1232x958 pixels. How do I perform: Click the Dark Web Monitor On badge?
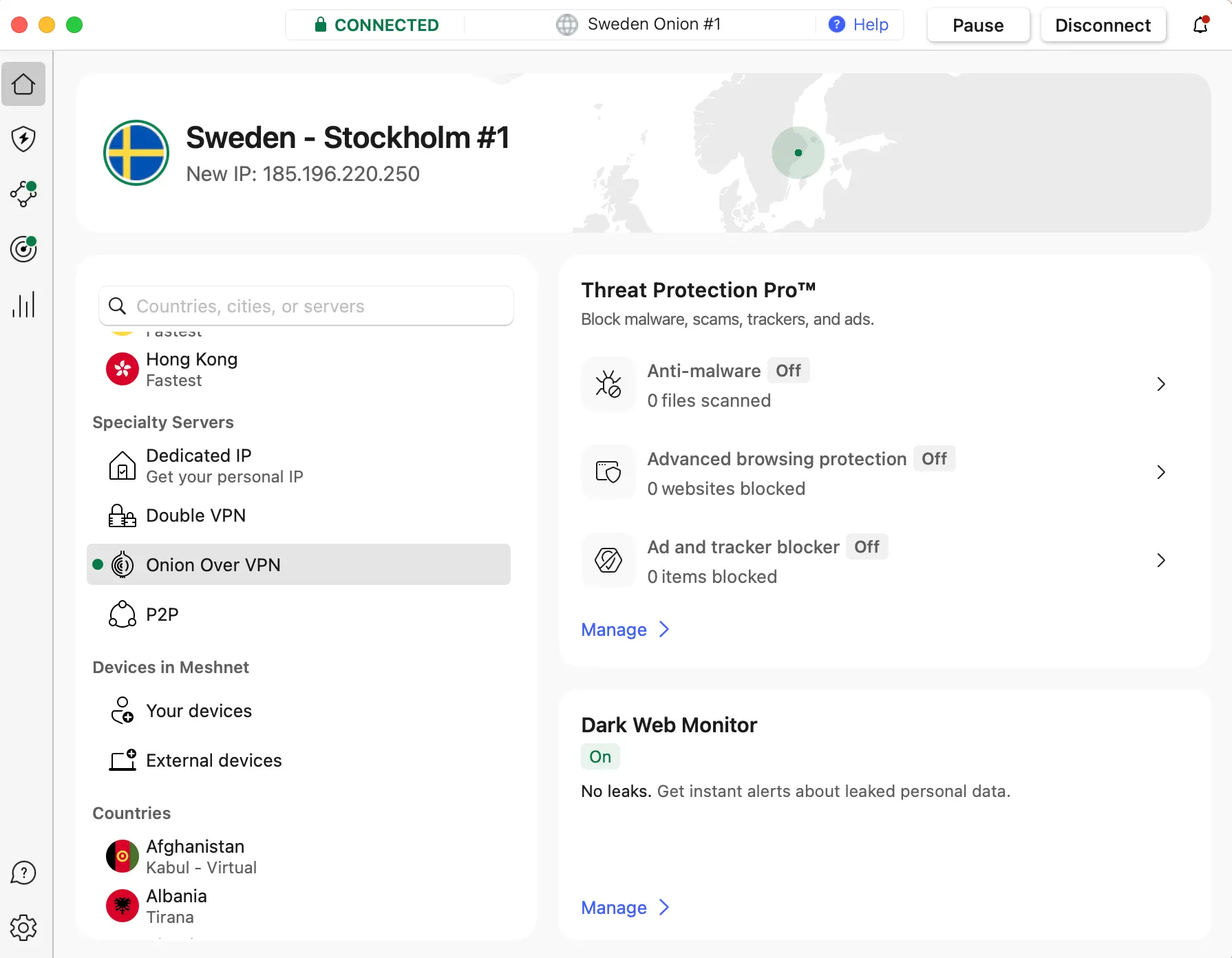(x=600, y=757)
